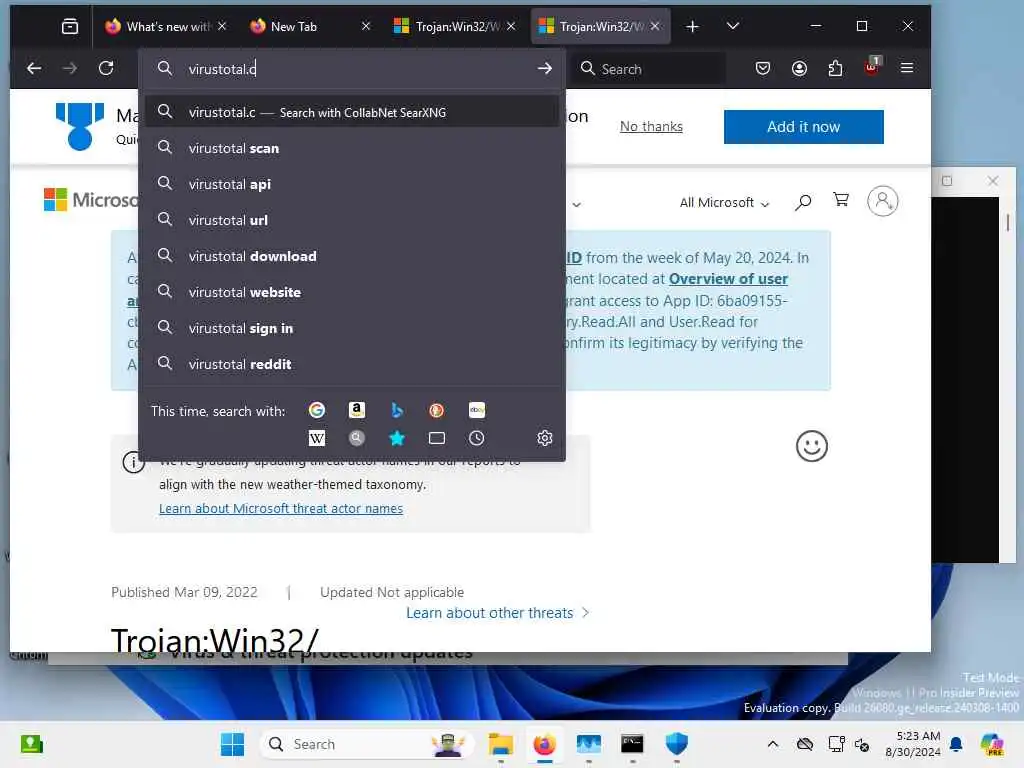Select the virustotal url suggestion
The width and height of the screenshot is (1024, 768).
353,220
